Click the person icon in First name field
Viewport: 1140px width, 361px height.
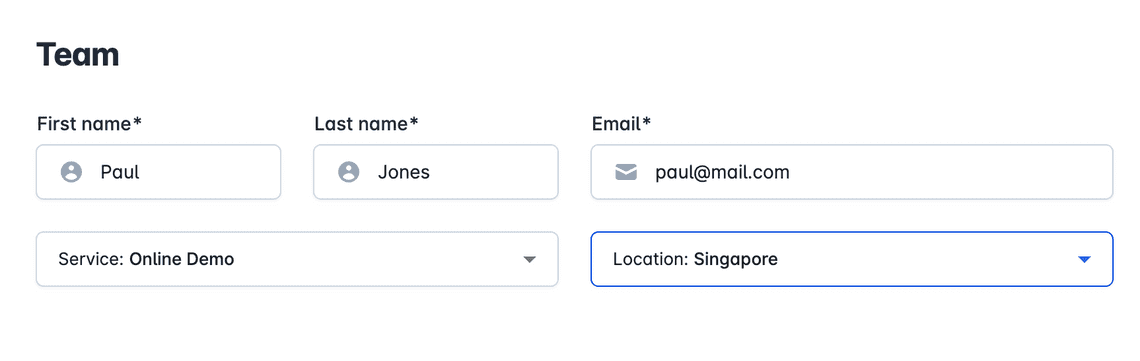[71, 172]
